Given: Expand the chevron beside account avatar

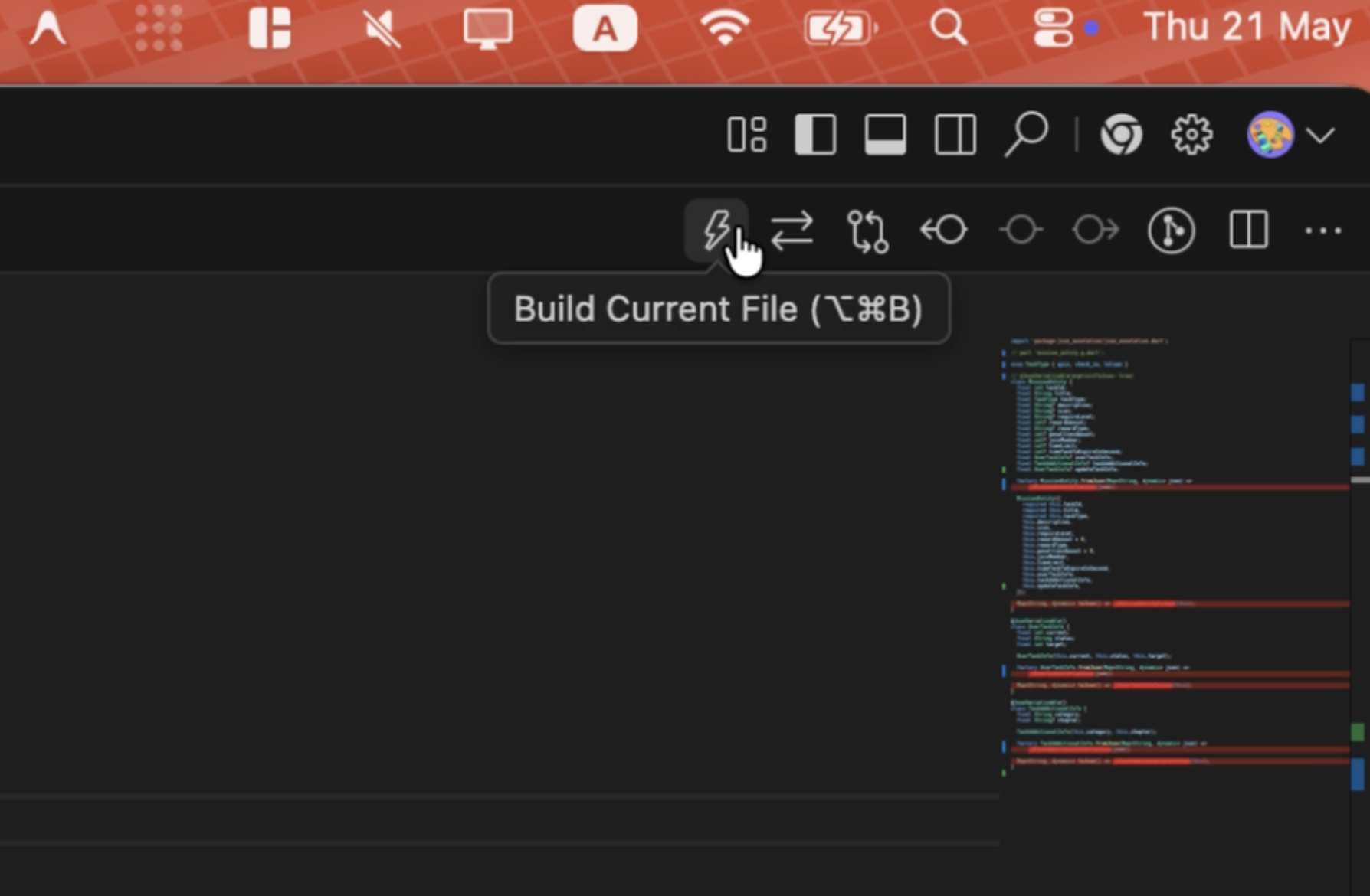Looking at the screenshot, I should (x=1320, y=136).
